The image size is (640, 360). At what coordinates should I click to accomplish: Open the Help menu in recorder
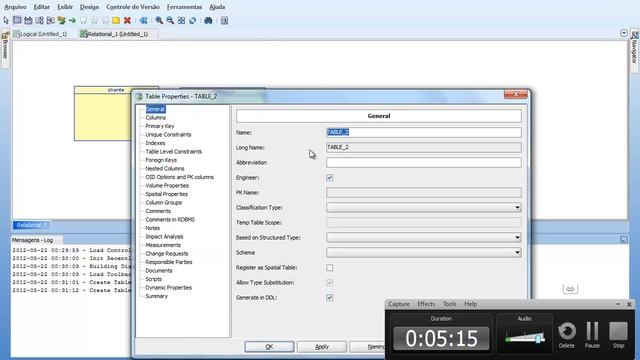[471, 304]
